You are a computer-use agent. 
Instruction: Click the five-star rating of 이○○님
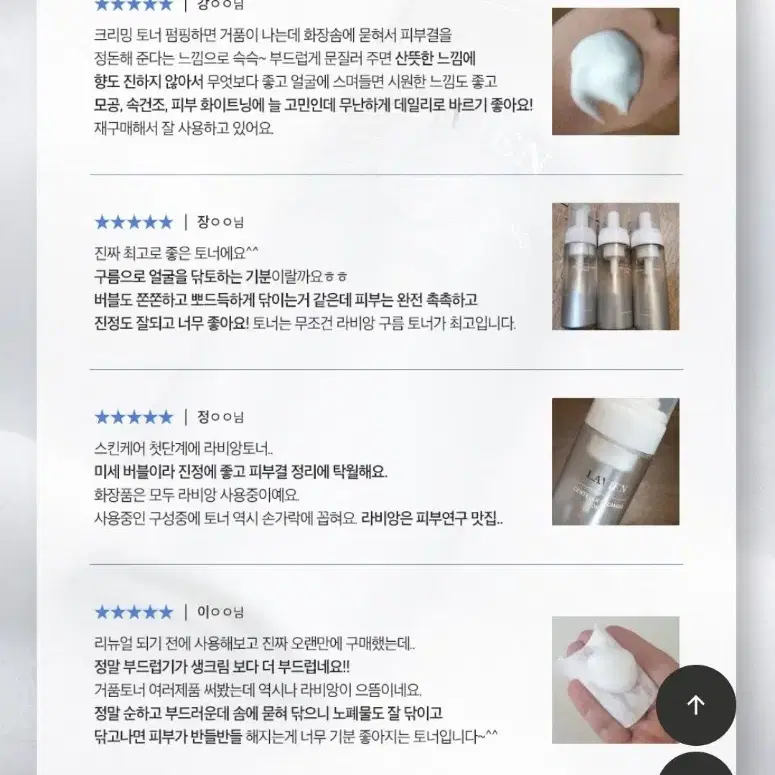133,612
